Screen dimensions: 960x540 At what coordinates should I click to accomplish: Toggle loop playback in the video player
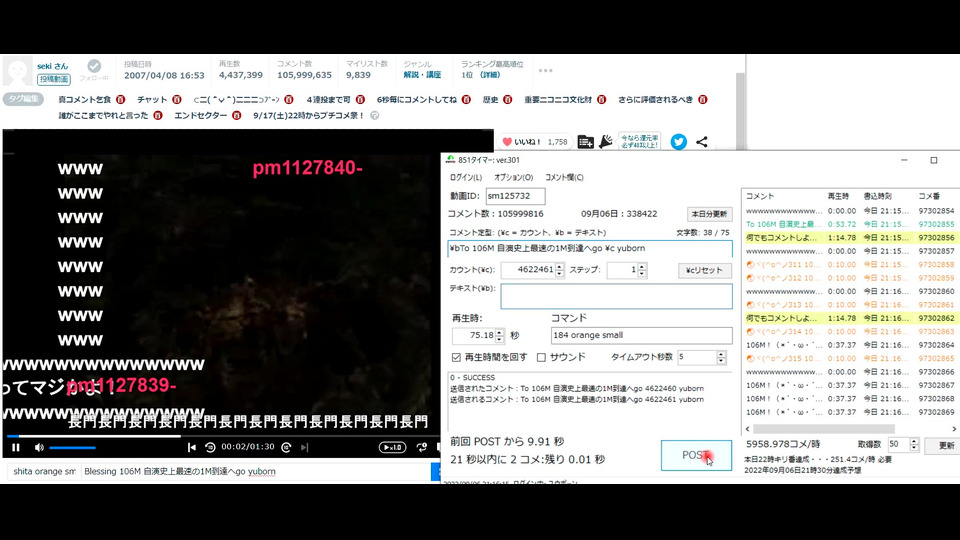(422, 447)
